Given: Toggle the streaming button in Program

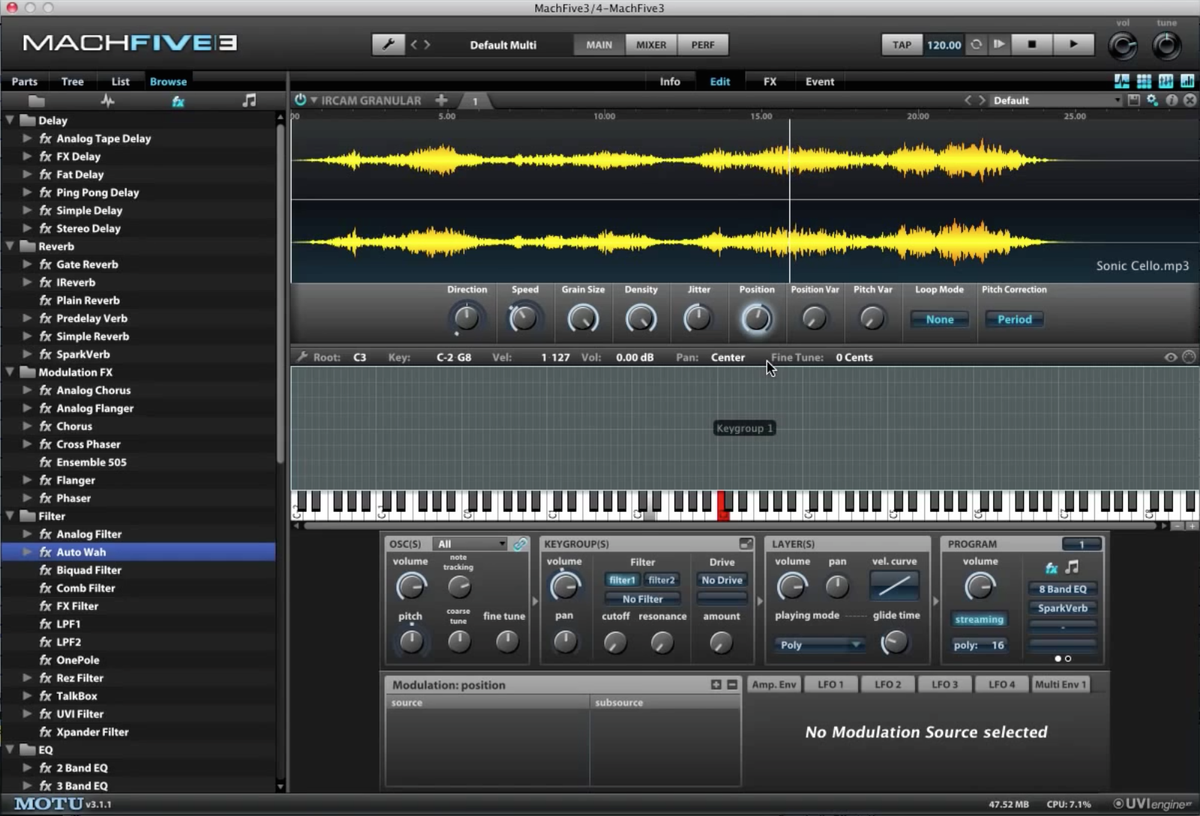Looking at the screenshot, I should point(979,619).
